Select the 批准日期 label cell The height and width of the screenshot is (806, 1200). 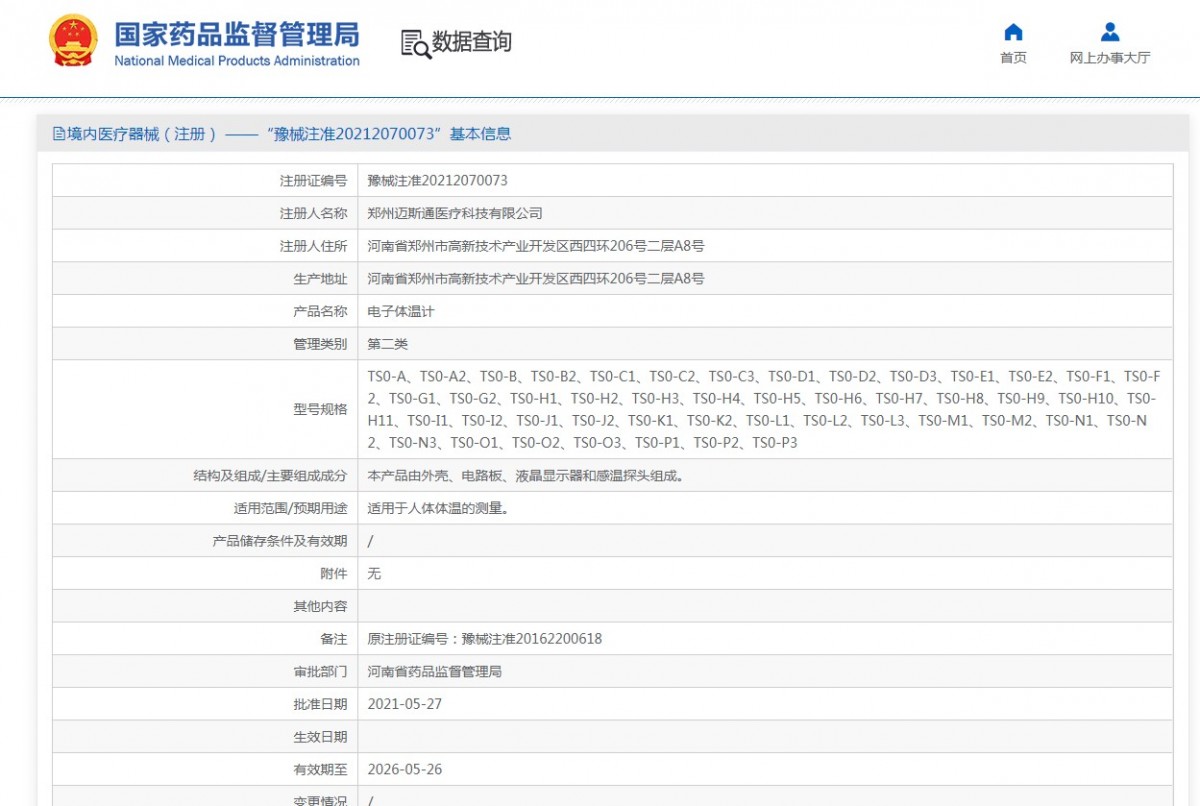point(205,704)
